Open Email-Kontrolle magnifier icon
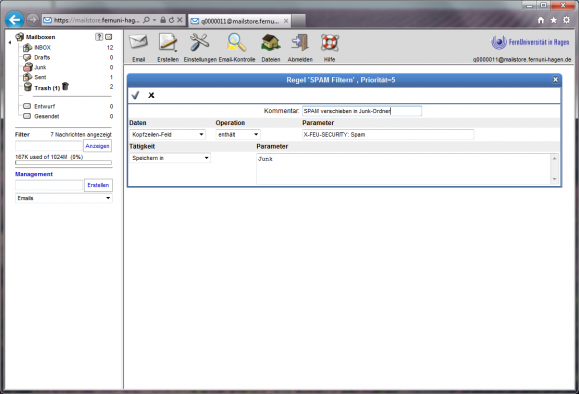The image size is (579, 394). [x=236, y=43]
